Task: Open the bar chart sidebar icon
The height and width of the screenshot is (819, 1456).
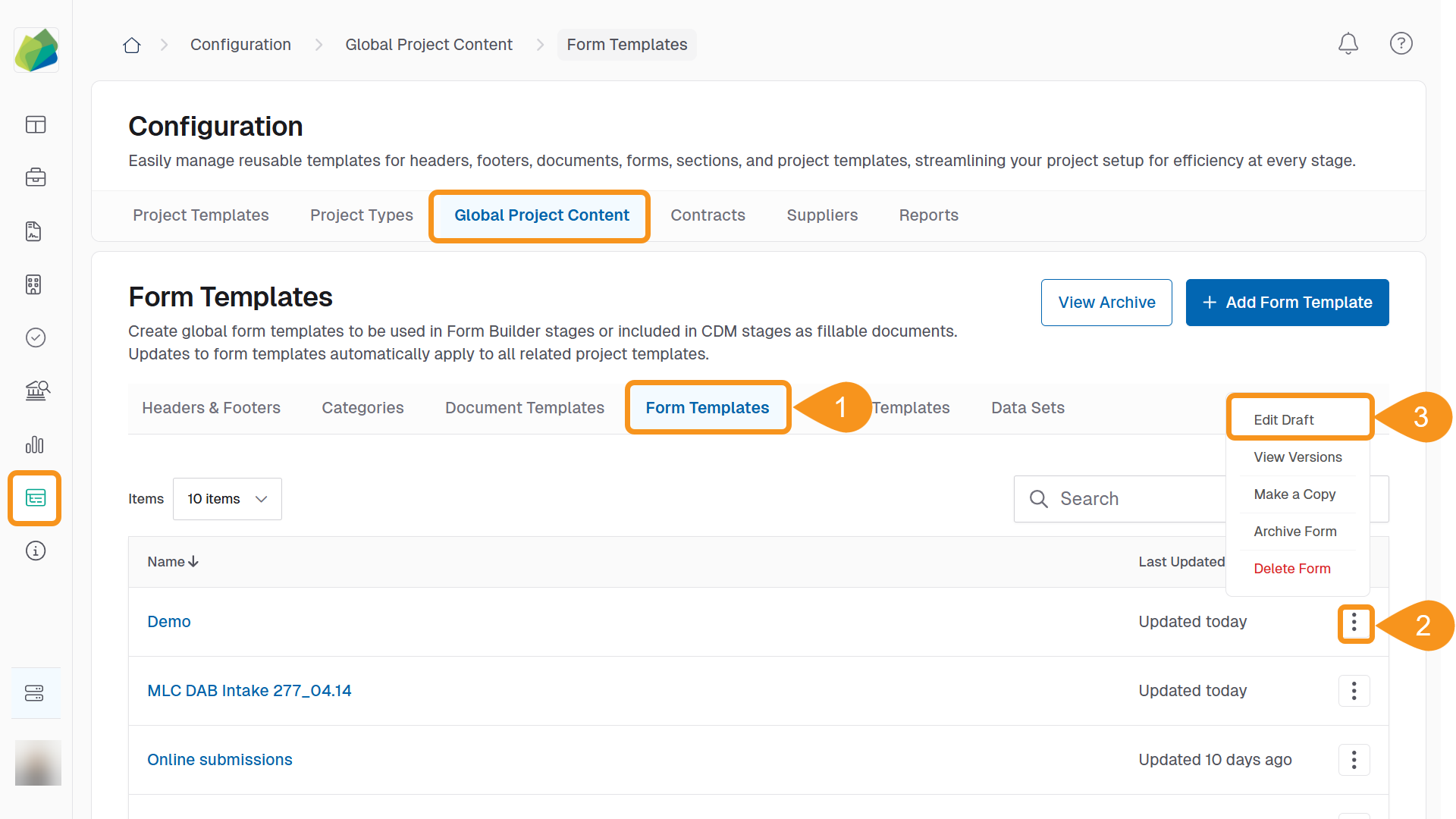Action: (x=36, y=444)
